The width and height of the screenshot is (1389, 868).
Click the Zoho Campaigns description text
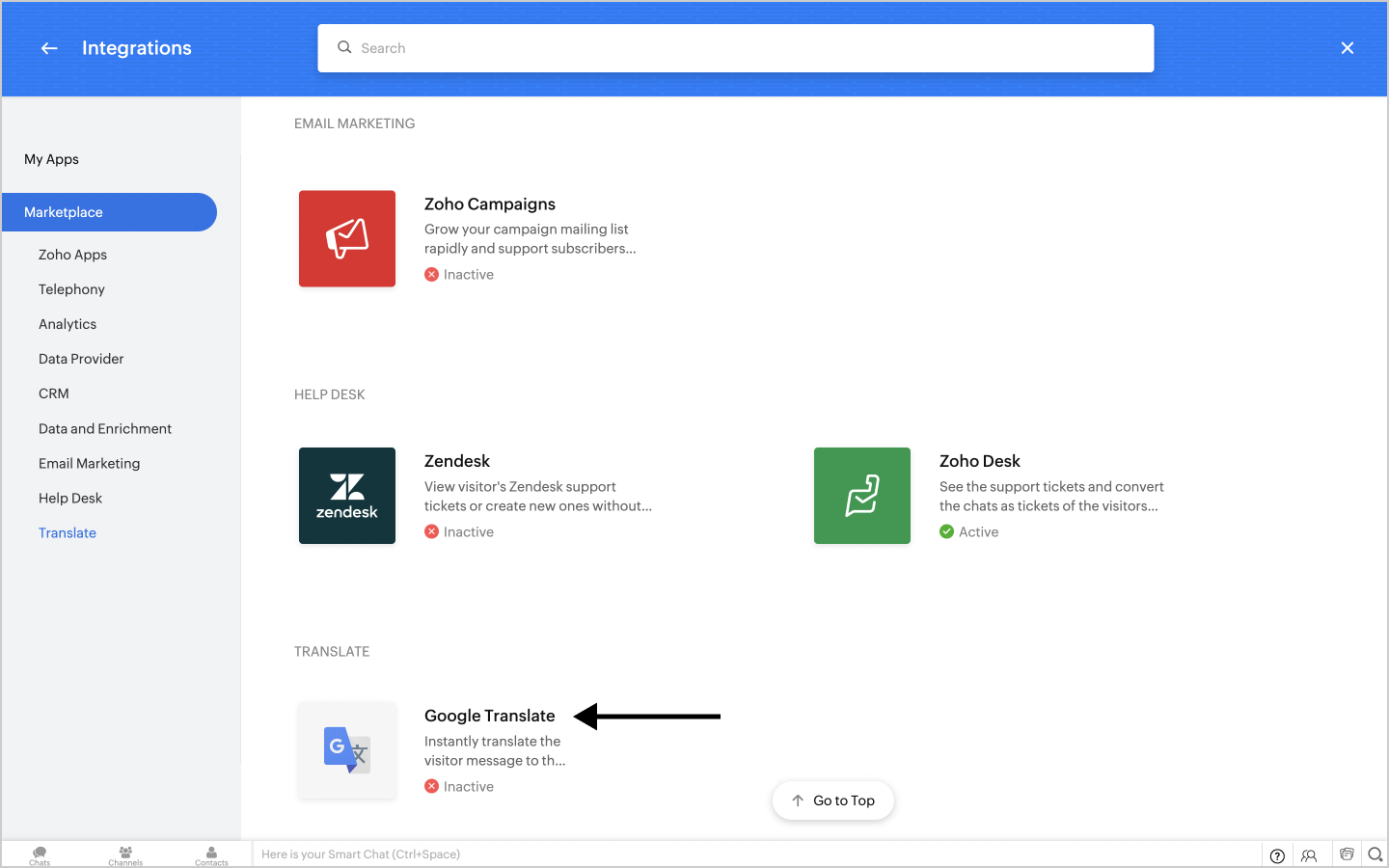click(x=531, y=239)
